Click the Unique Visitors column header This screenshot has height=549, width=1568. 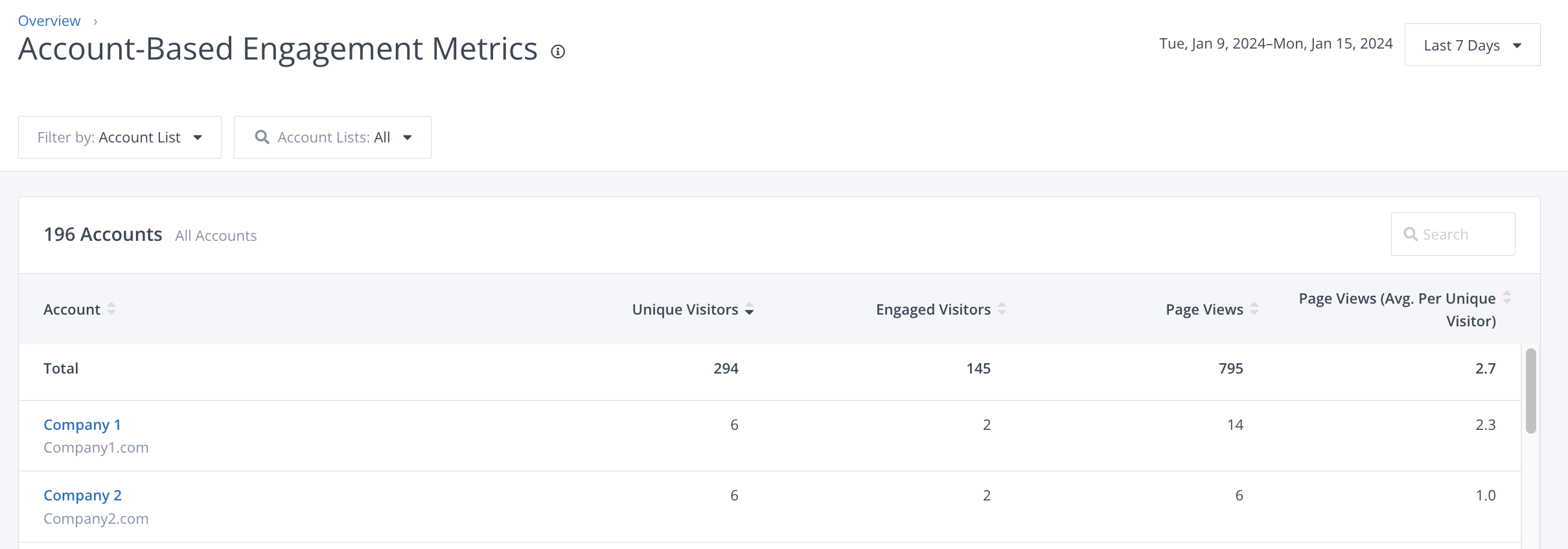(x=685, y=309)
